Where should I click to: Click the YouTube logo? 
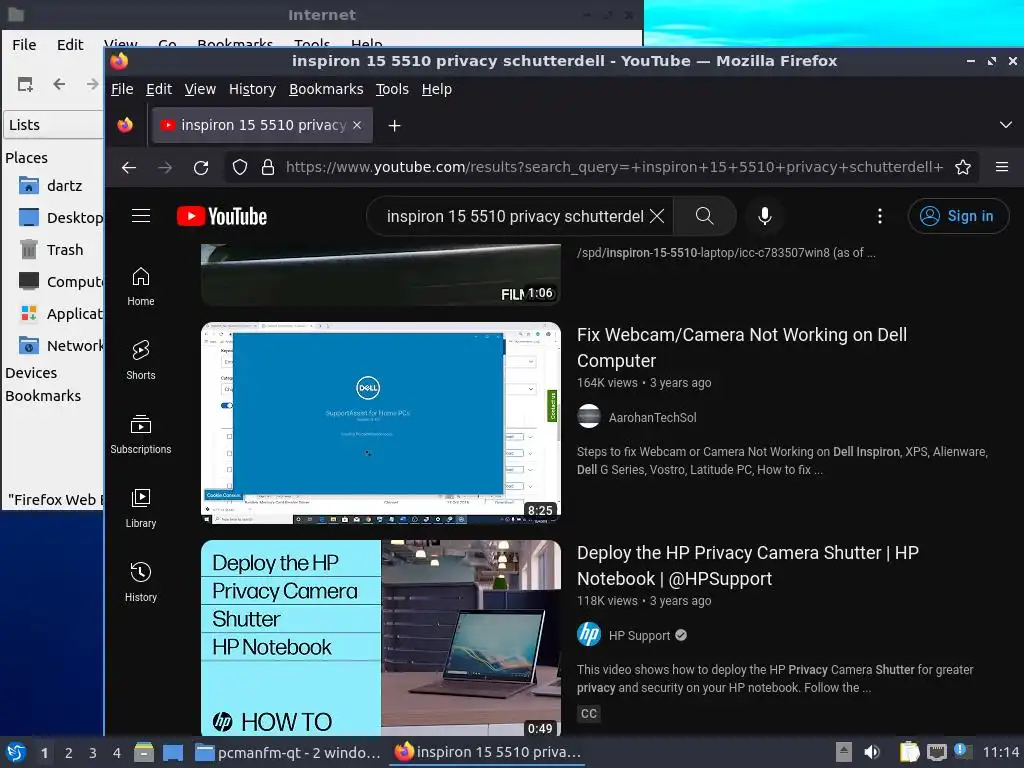tap(222, 216)
